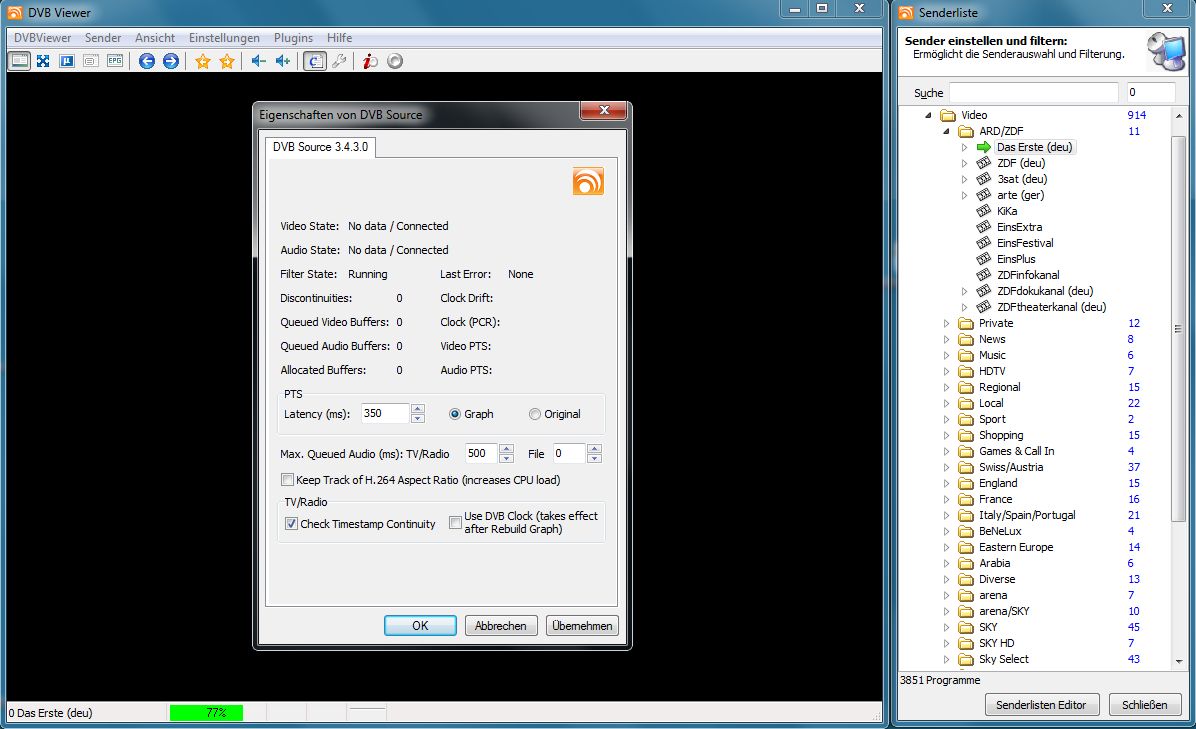Image resolution: width=1196 pixels, height=729 pixels.
Task: Open the DVBViewer menu
Action: click(x=43, y=38)
